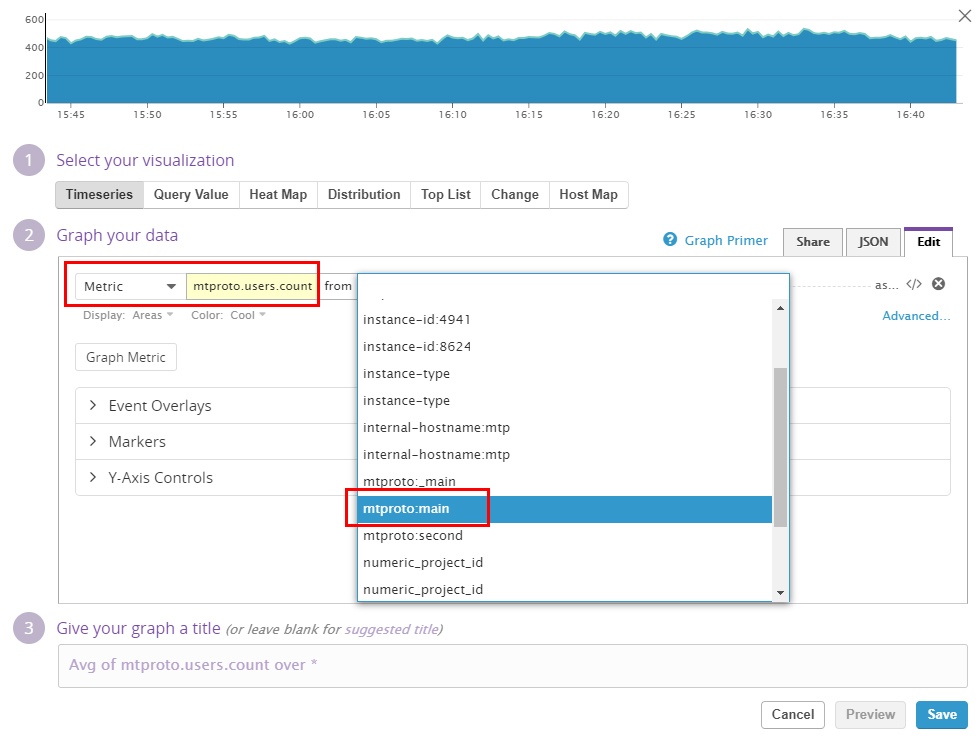This screenshot has height=742, width=980.
Task: Open the Graph Primer help icon
Action: pos(670,239)
